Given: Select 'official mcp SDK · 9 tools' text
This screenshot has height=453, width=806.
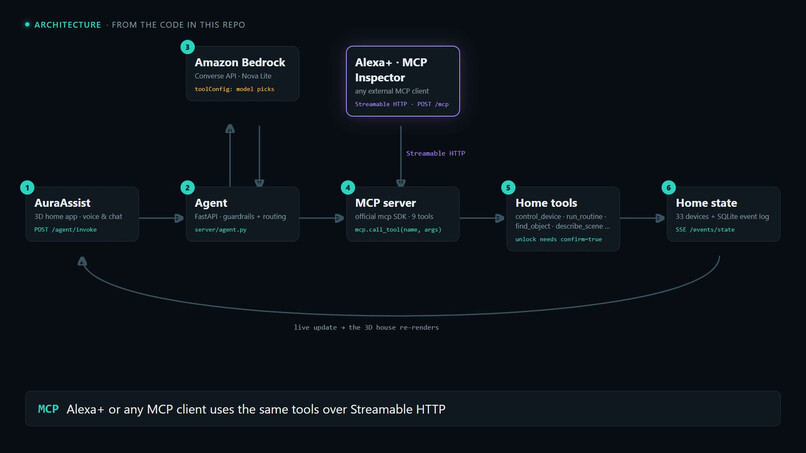Looking at the screenshot, I should click(x=394, y=216).
